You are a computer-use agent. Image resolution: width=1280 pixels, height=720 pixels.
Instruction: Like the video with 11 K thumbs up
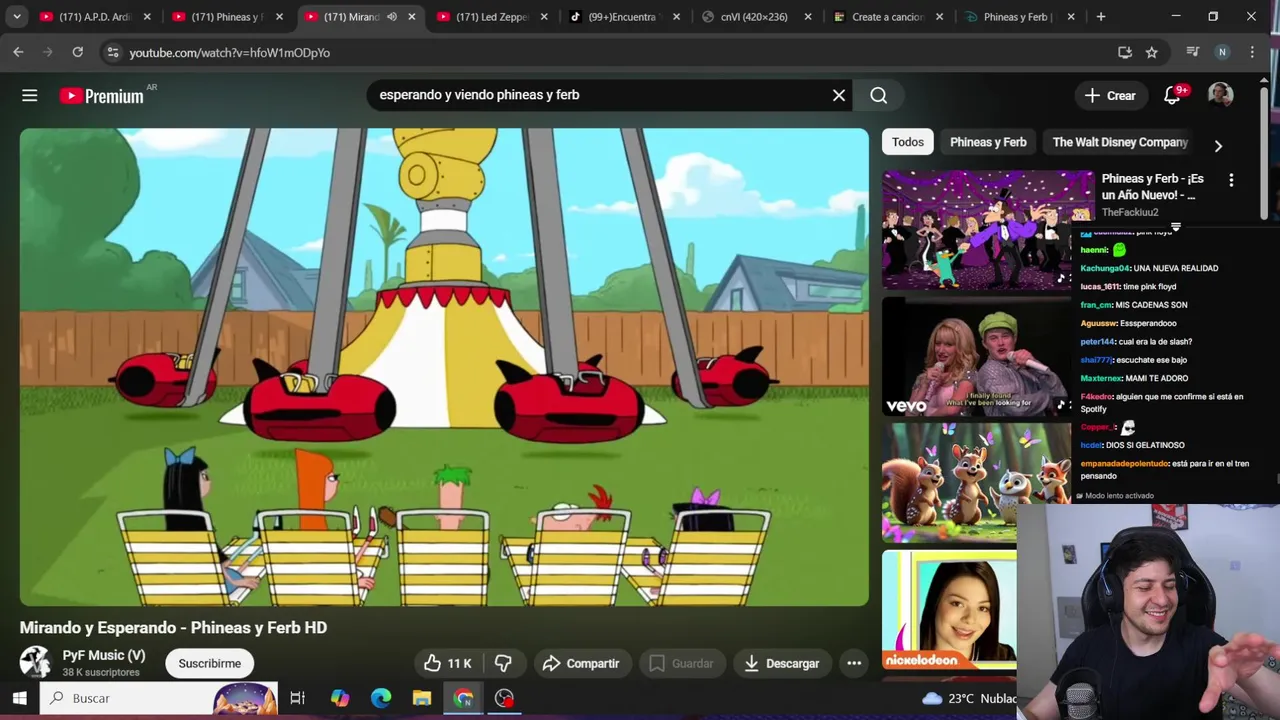click(x=447, y=663)
